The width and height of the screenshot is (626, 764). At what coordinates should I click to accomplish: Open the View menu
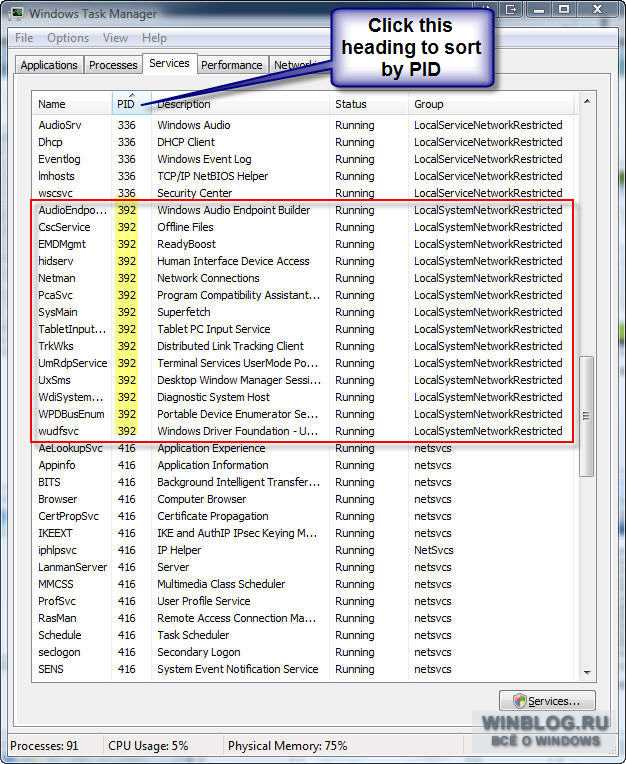click(x=115, y=38)
